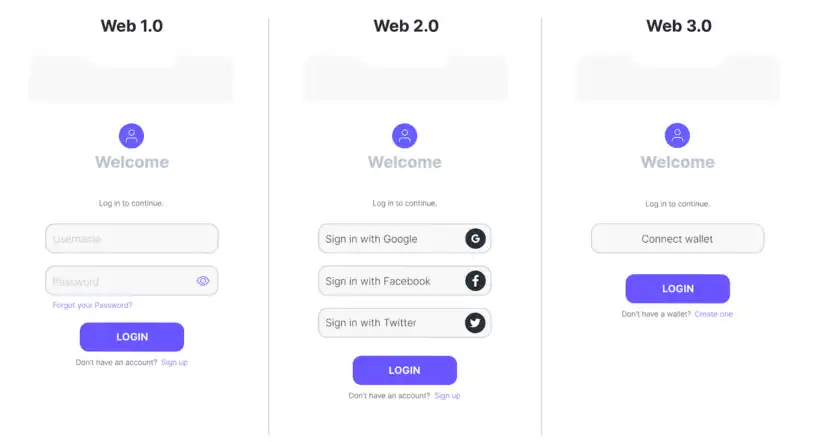Image resolution: width=828 pixels, height=442 pixels.
Task: Click the Twitter bird icon
Action: point(475,323)
